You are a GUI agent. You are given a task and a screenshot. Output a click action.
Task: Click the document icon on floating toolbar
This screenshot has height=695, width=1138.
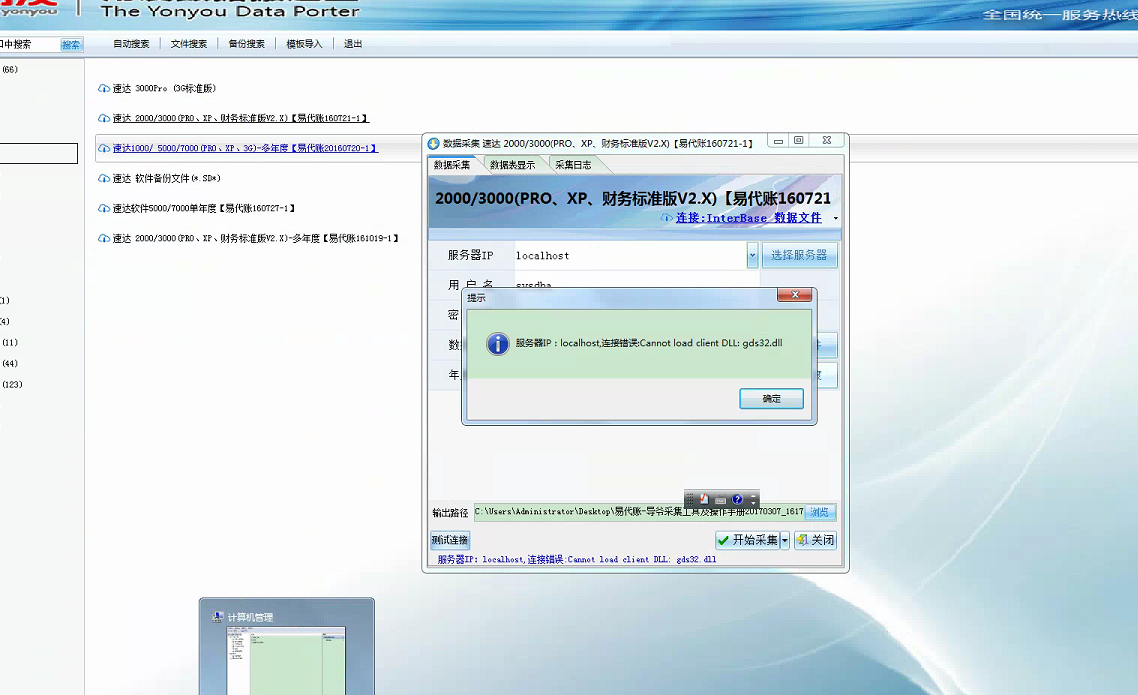[x=704, y=499]
